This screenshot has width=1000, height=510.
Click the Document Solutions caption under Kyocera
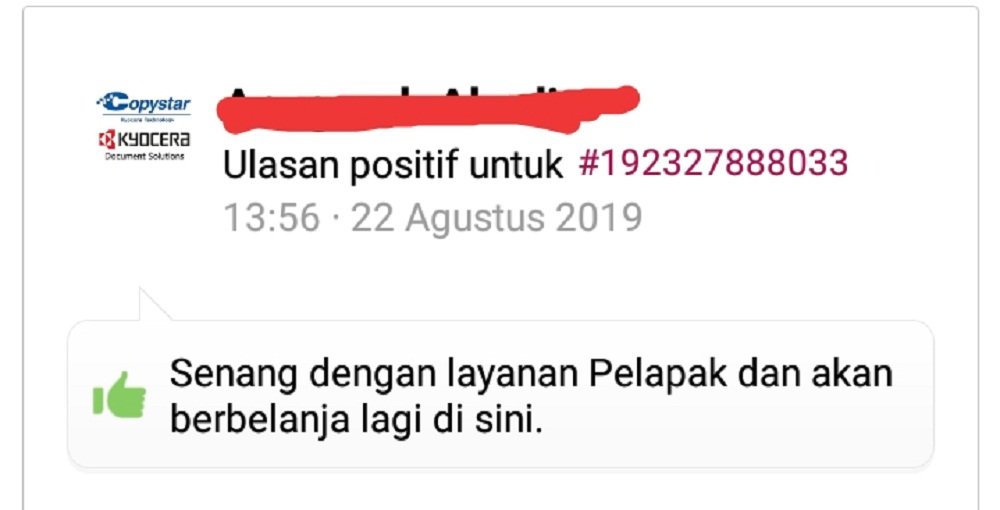pyautogui.click(x=145, y=156)
